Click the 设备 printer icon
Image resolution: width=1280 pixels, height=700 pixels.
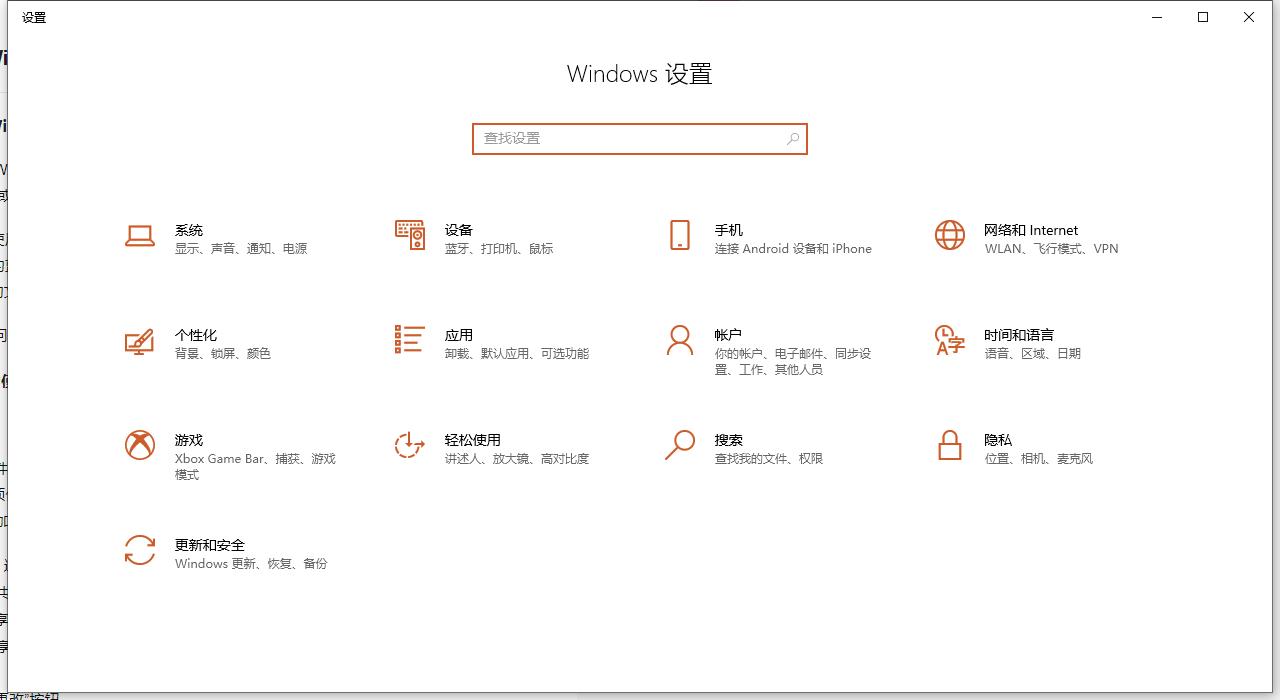[409, 237]
